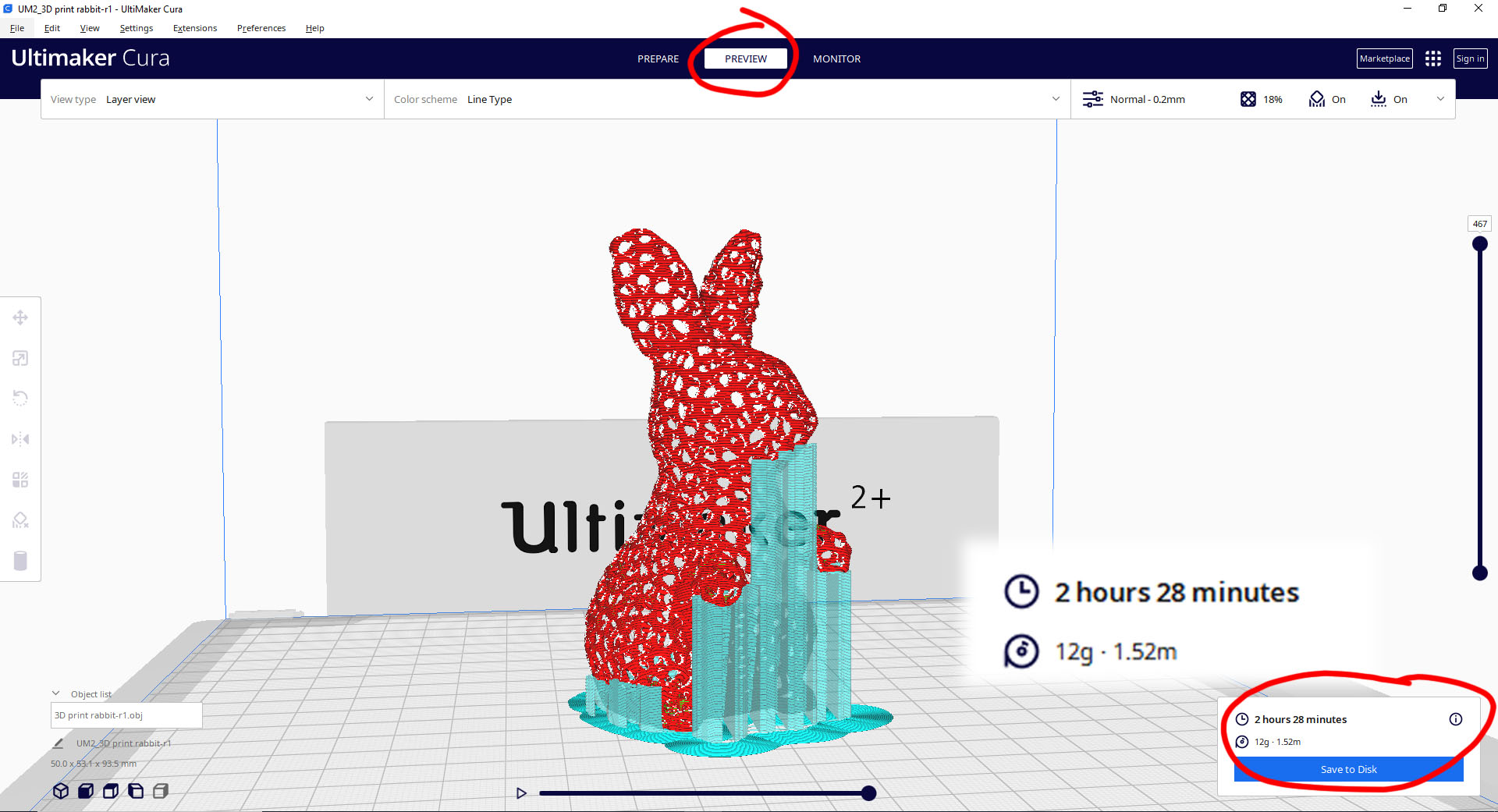This screenshot has height=812, width=1498.
Task: Select the Support Blocker tool
Action: (x=20, y=520)
